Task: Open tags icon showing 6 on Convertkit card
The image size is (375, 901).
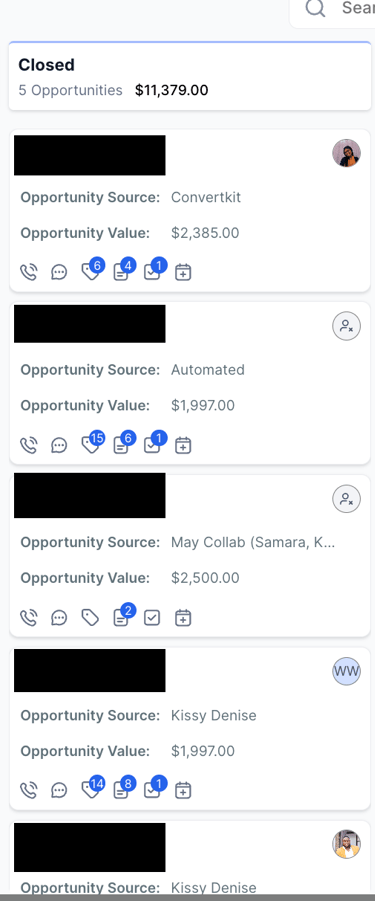Action: point(92,270)
